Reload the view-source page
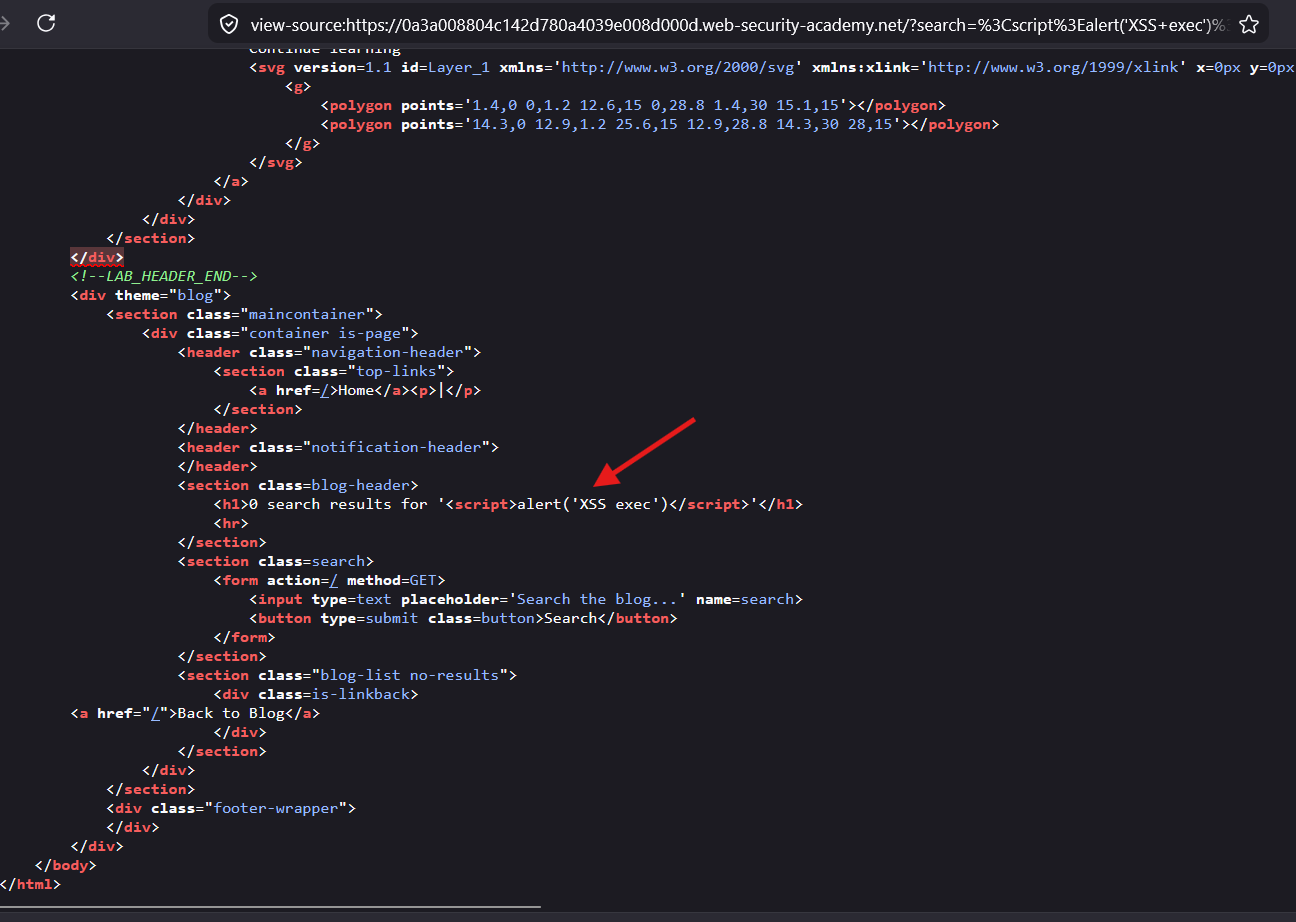The image size is (1296, 922). click(x=46, y=23)
